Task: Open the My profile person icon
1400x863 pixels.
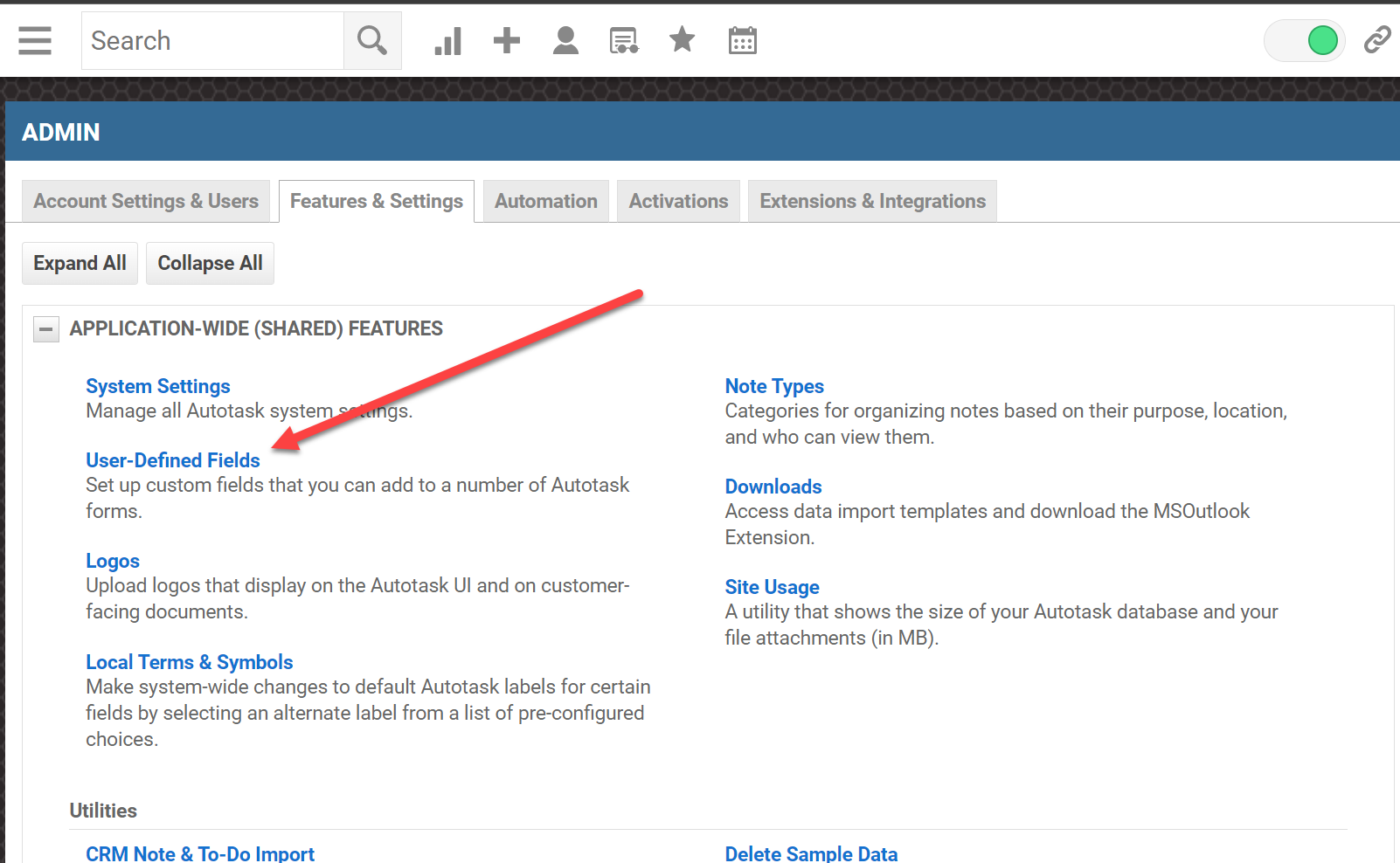Action: [565, 40]
